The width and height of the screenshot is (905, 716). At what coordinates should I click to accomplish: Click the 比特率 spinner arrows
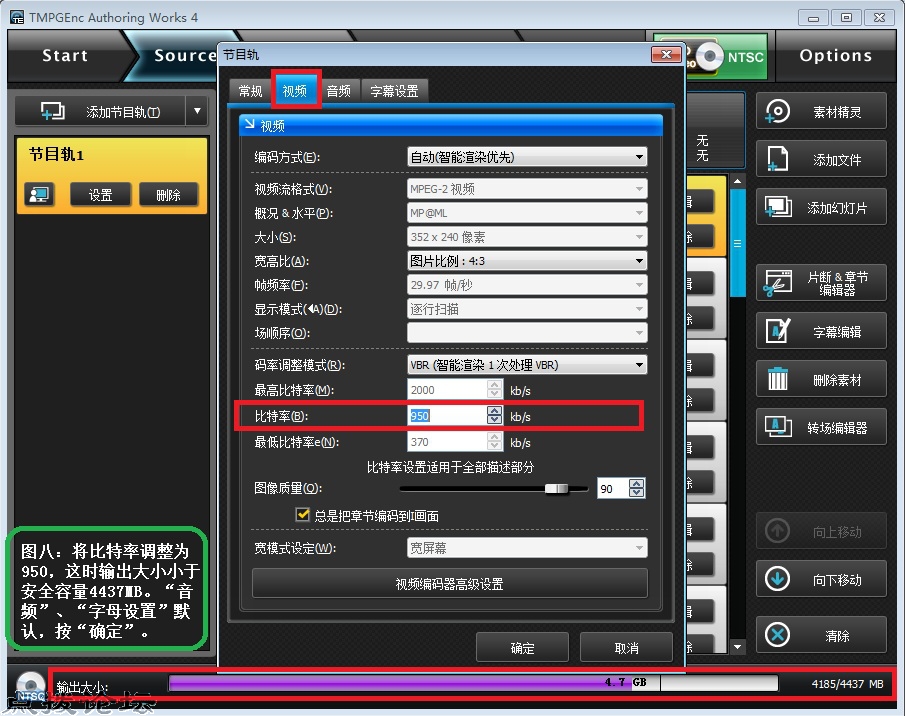[495, 415]
